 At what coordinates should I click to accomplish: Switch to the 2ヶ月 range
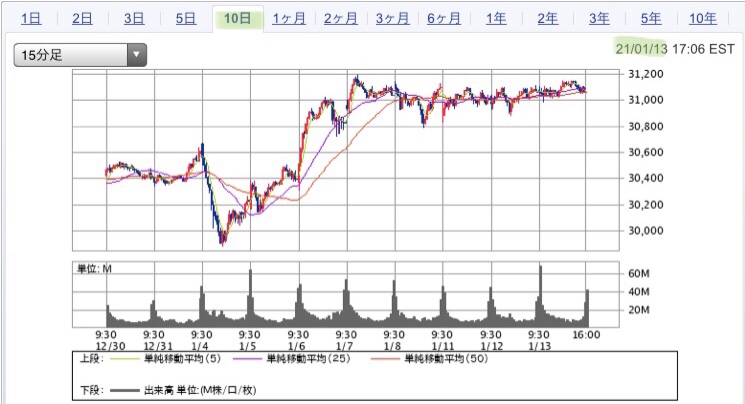341,19
